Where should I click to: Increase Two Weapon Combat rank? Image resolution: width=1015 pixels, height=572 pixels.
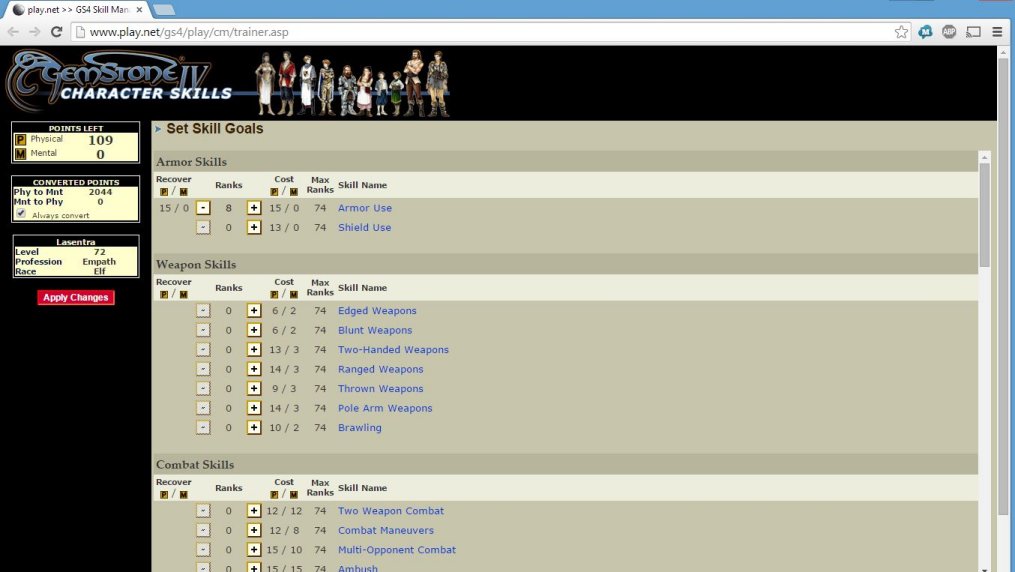point(254,511)
